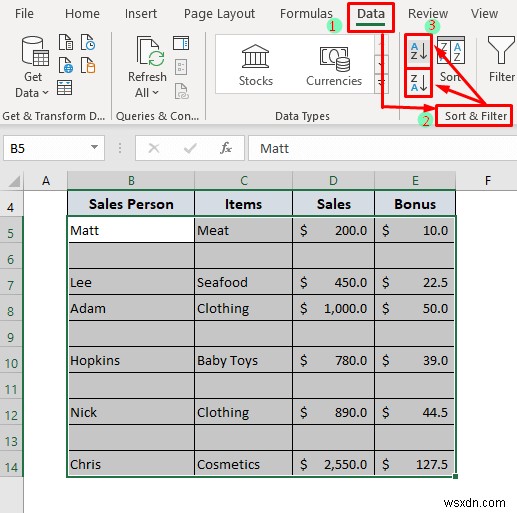Sort A to Z ascending
The height and width of the screenshot is (513, 517).
coord(418,51)
